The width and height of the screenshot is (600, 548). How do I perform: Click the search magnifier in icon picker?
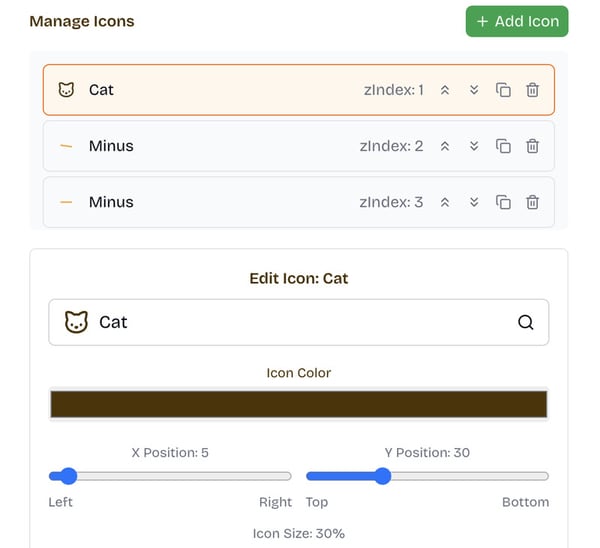point(526,322)
